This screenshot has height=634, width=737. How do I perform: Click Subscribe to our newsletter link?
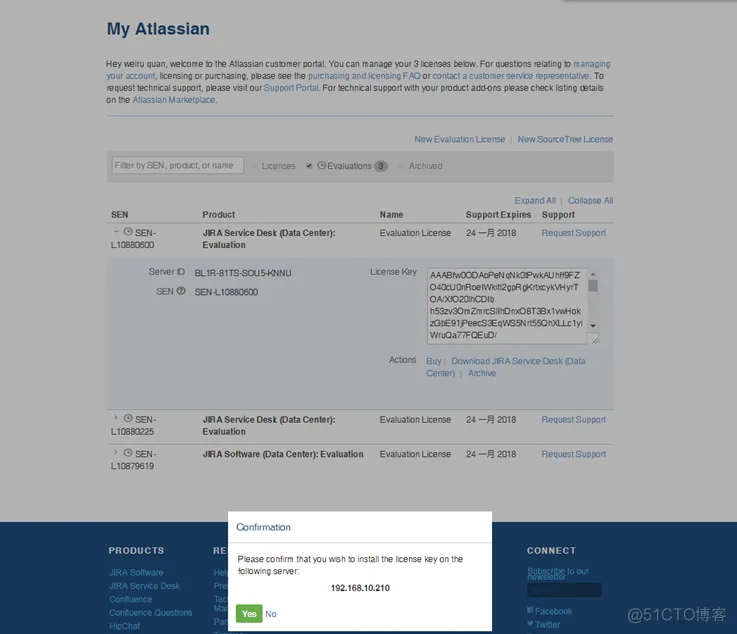558,573
